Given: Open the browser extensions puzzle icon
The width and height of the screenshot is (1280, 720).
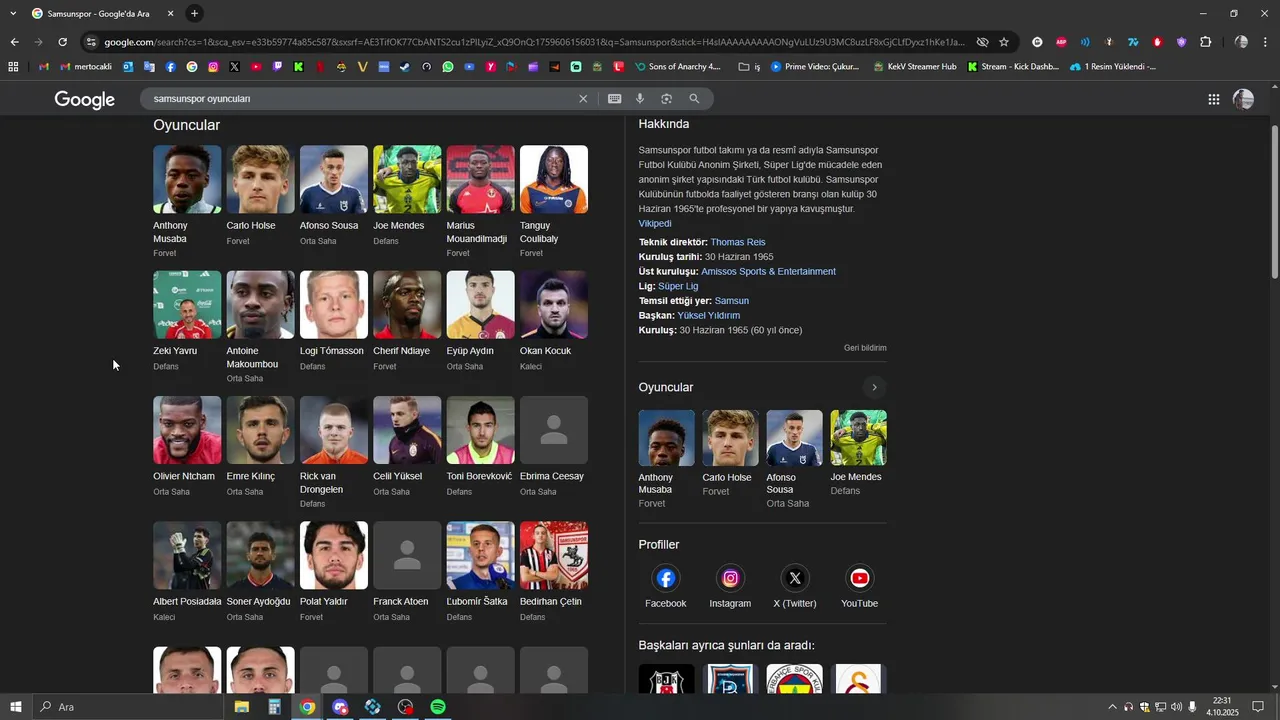Looking at the screenshot, I should (1205, 42).
